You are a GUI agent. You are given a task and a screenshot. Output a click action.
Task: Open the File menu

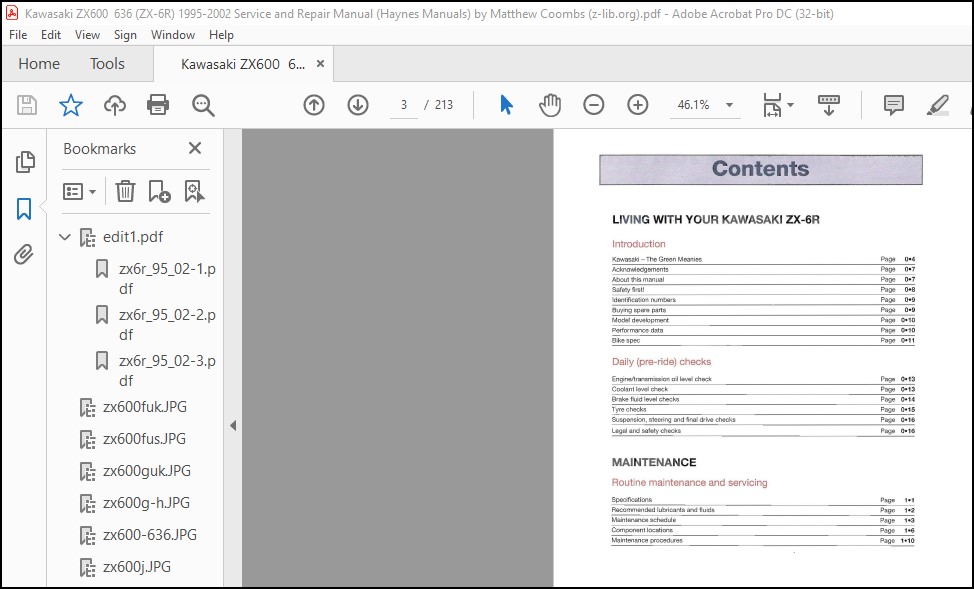(18, 35)
